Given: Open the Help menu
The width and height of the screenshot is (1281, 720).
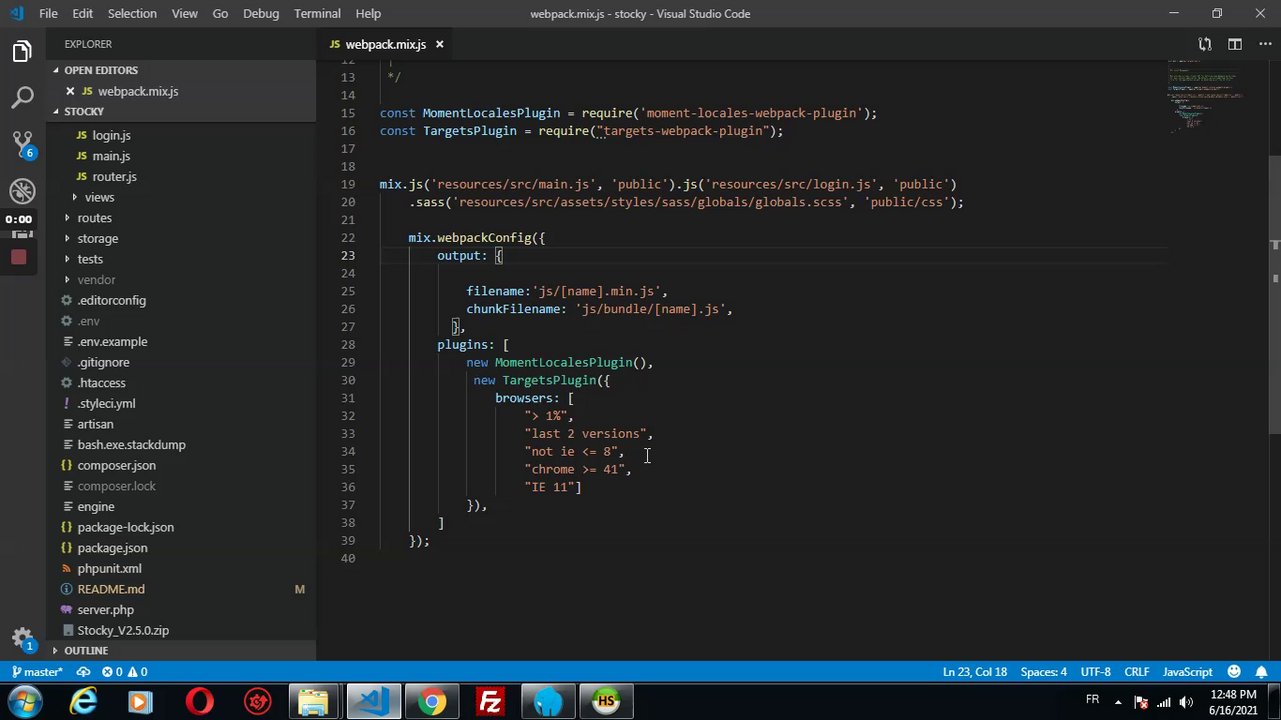Looking at the screenshot, I should coord(368,14).
